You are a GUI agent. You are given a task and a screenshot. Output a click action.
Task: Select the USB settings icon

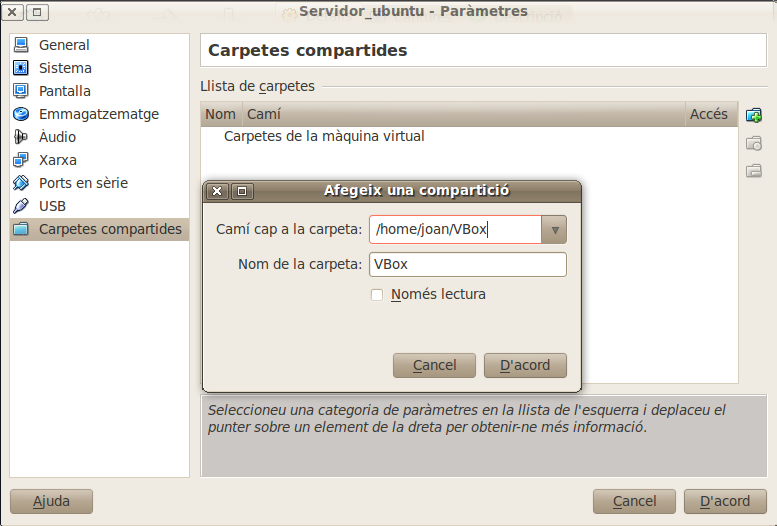21,206
